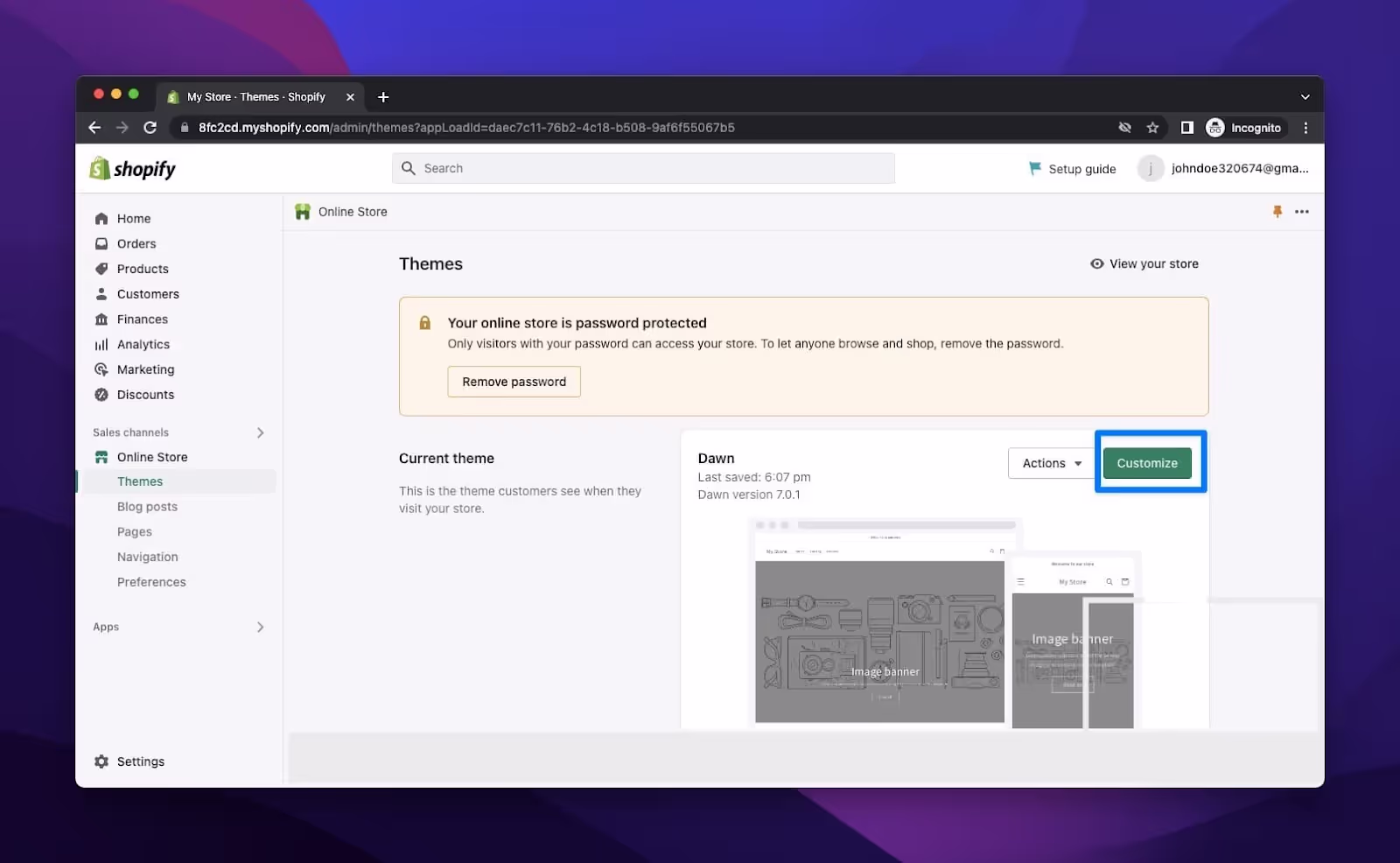Click the Setup guide flag icon
Image resolution: width=1400 pixels, height=863 pixels.
tap(1035, 168)
